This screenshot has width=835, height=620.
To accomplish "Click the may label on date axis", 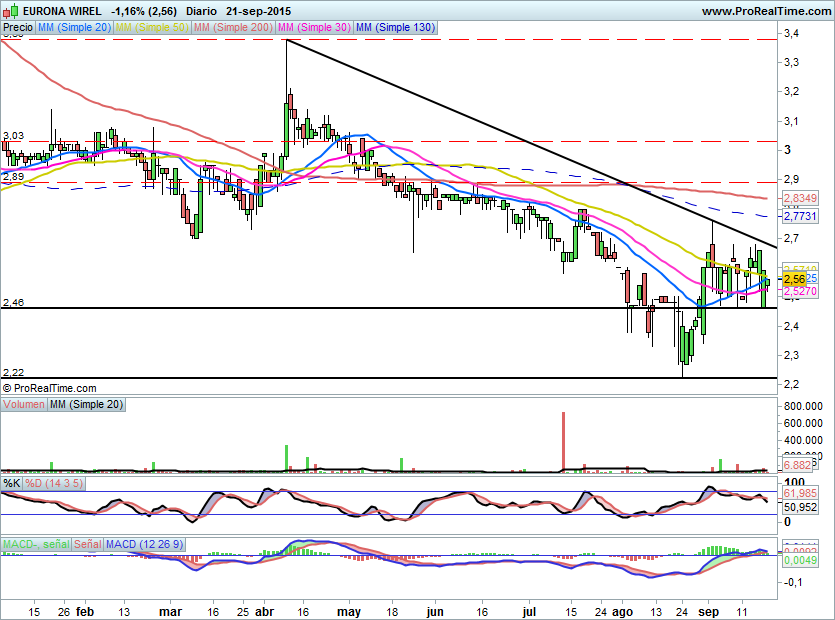I will coord(349,612).
